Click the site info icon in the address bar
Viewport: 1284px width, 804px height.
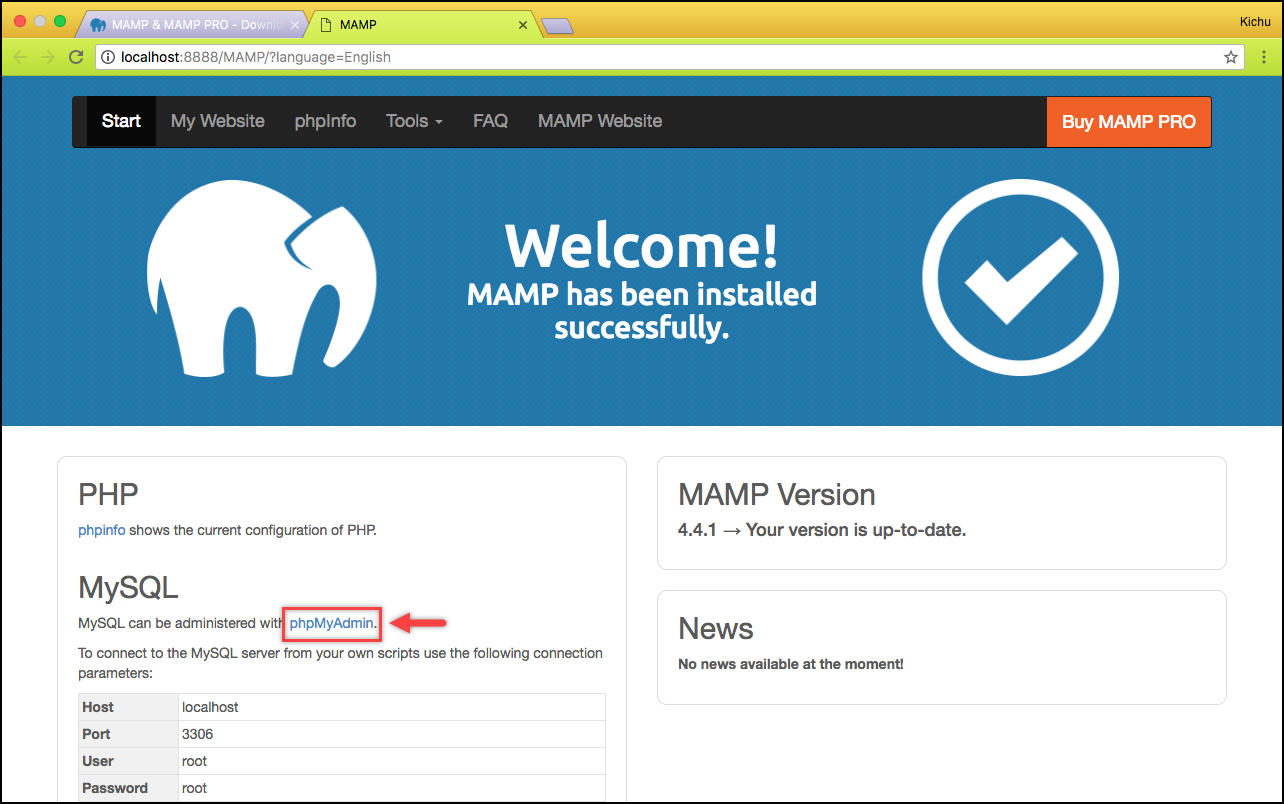coord(107,57)
